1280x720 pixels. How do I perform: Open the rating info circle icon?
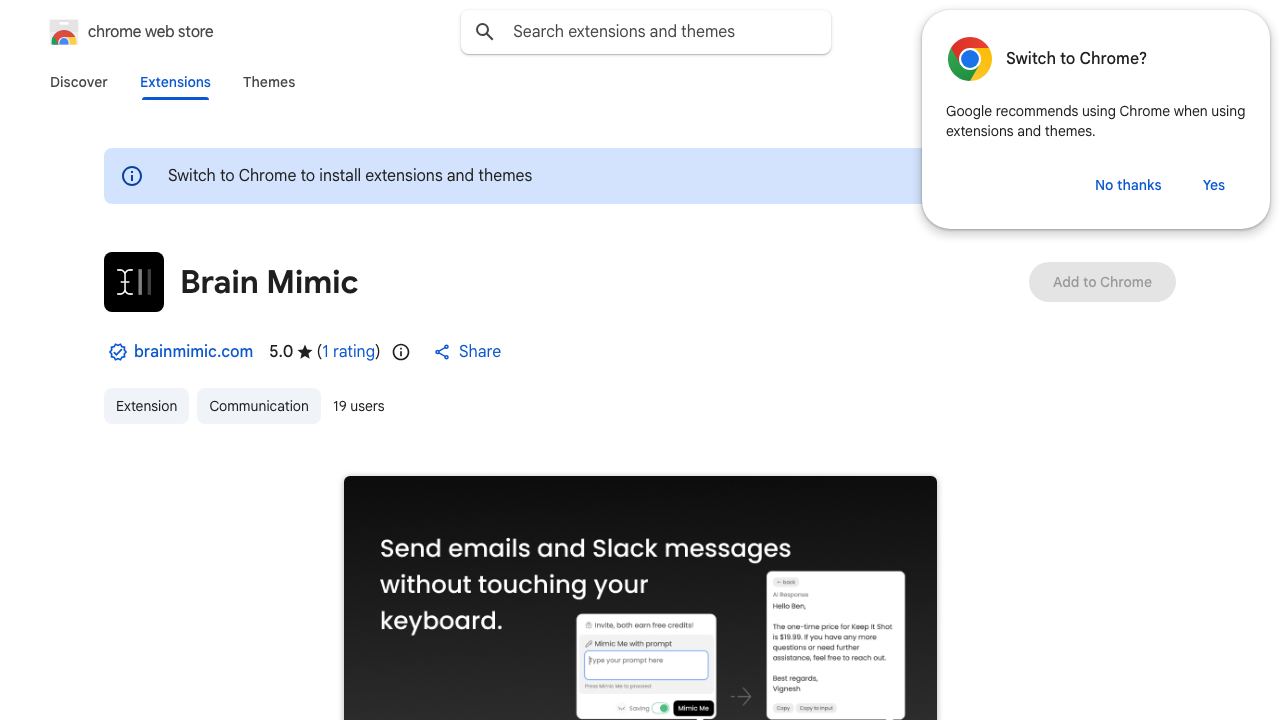pyautogui.click(x=401, y=352)
